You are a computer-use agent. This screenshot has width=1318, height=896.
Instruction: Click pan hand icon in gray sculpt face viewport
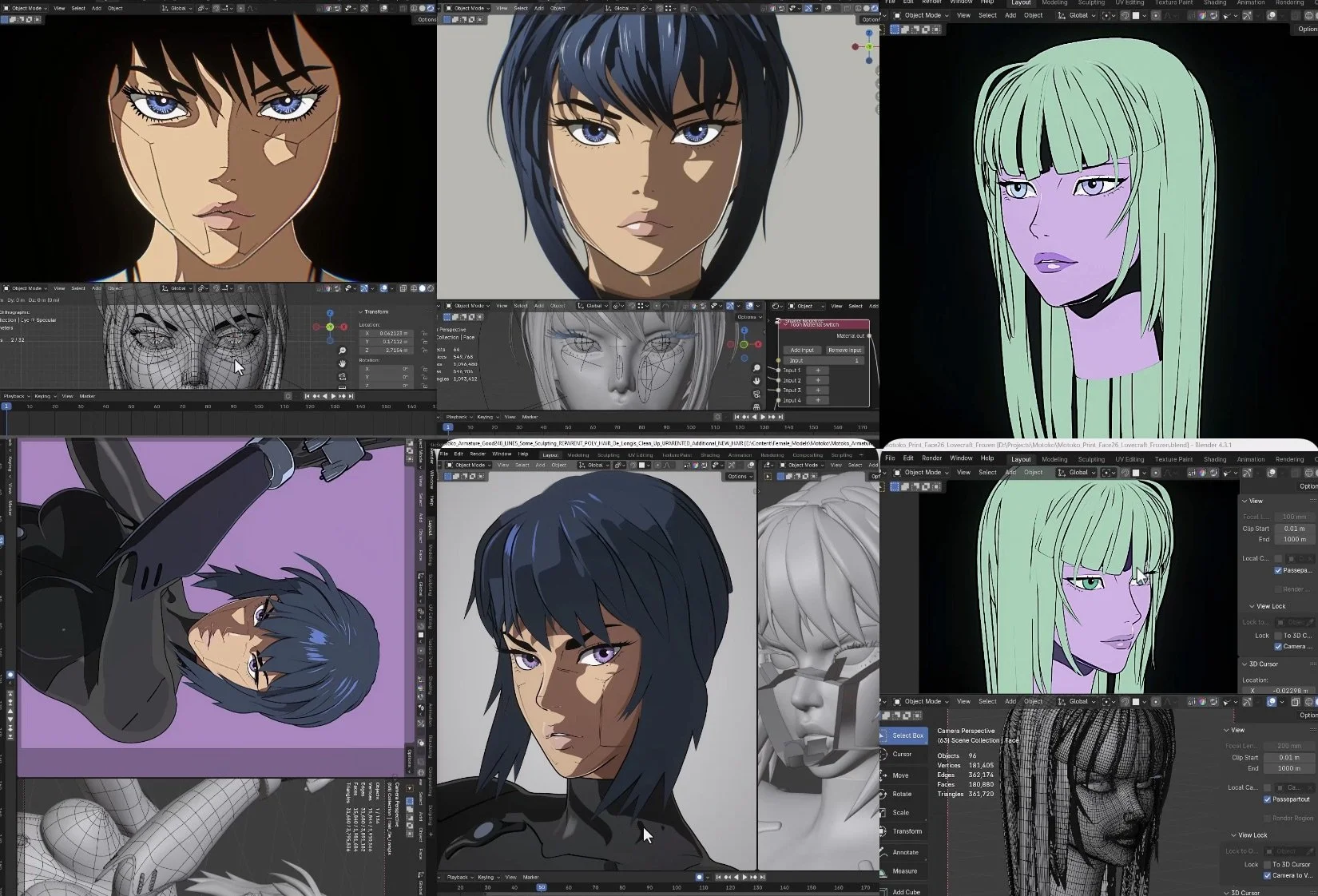pos(756,381)
